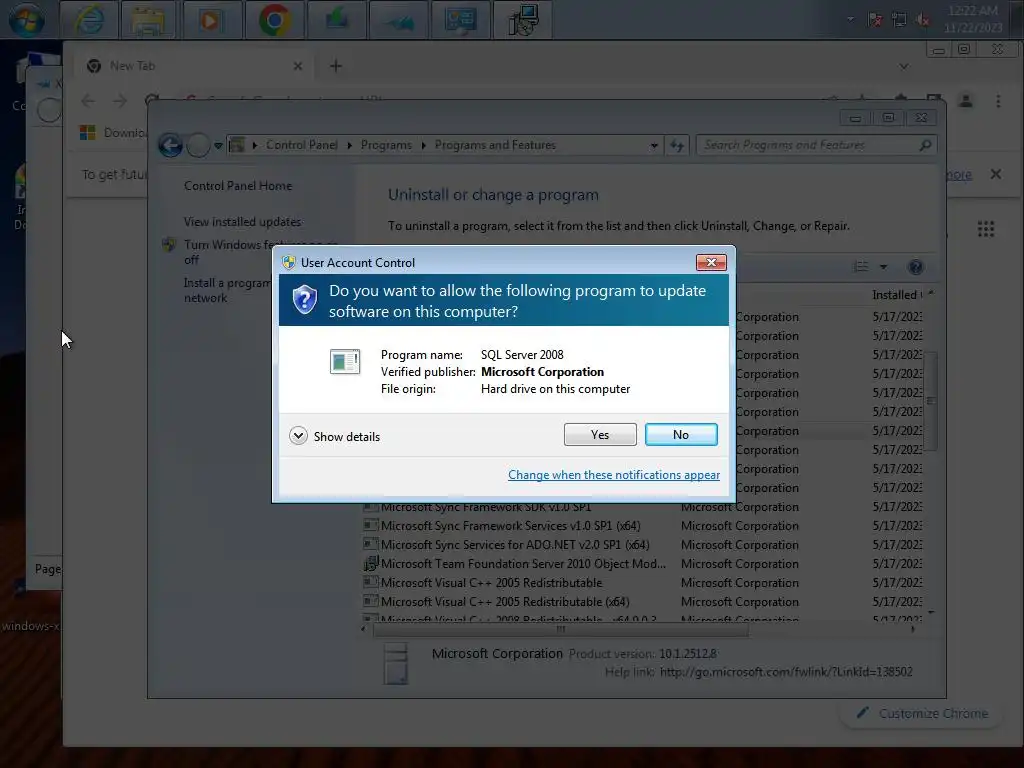Click Chrome back arrow
Image resolution: width=1024 pixels, height=768 pixels.
click(88, 101)
